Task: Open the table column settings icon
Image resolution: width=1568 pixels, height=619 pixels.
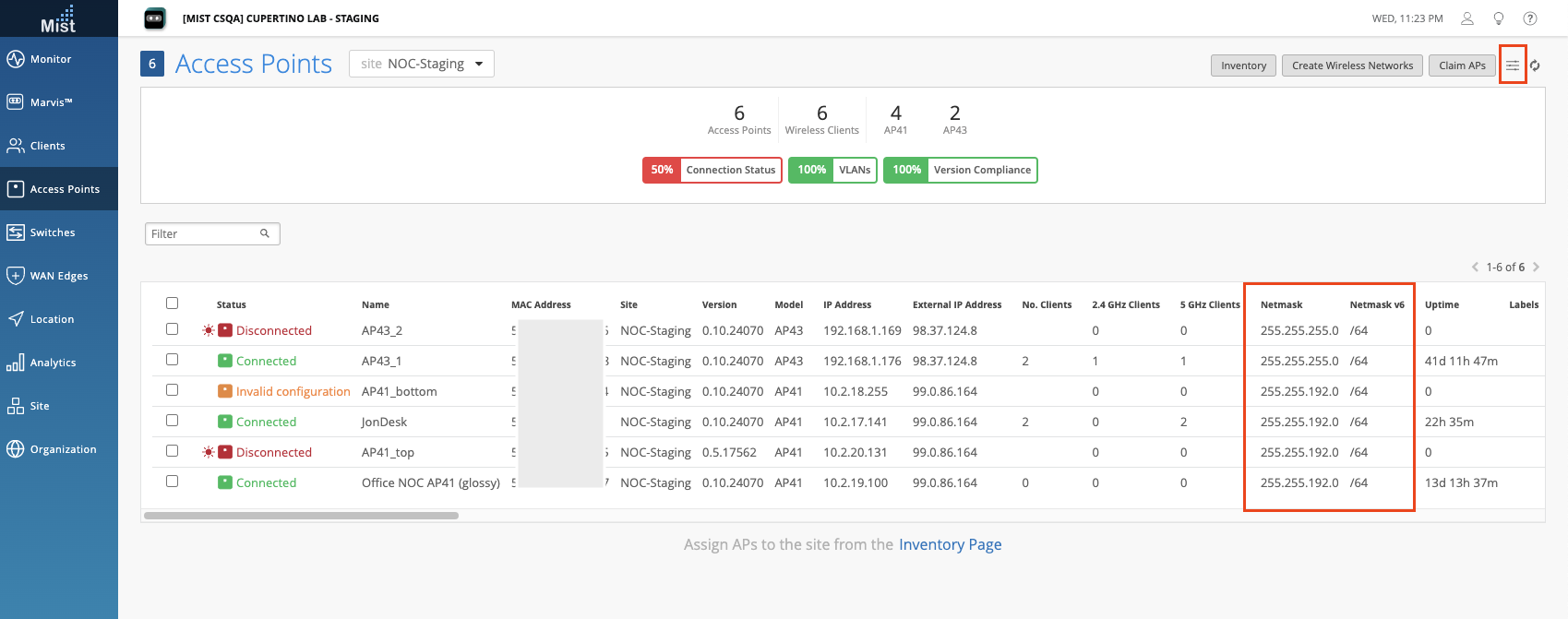Action: (x=1512, y=65)
